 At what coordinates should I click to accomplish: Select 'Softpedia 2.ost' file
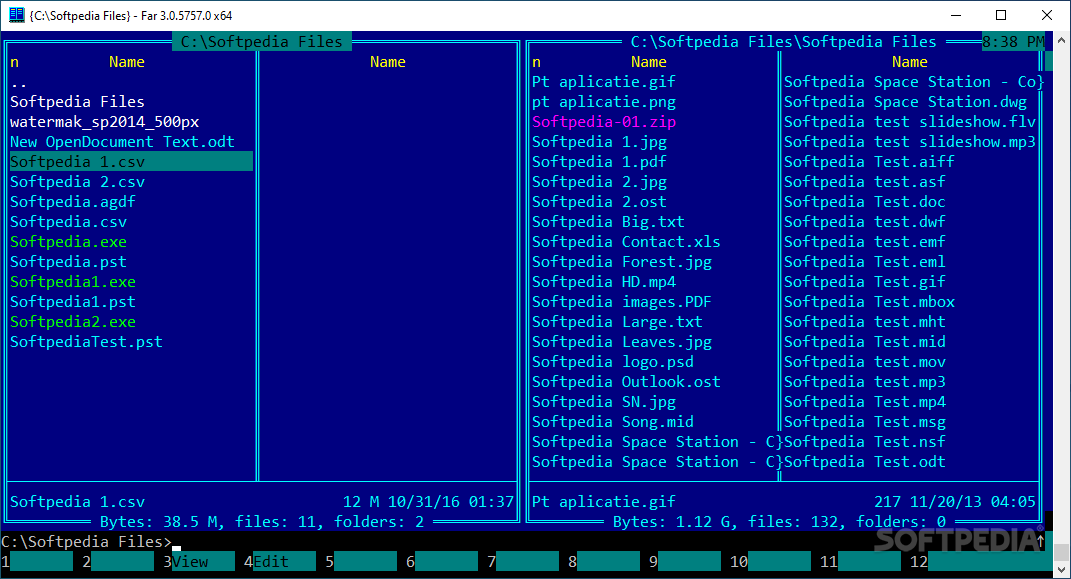(x=599, y=202)
